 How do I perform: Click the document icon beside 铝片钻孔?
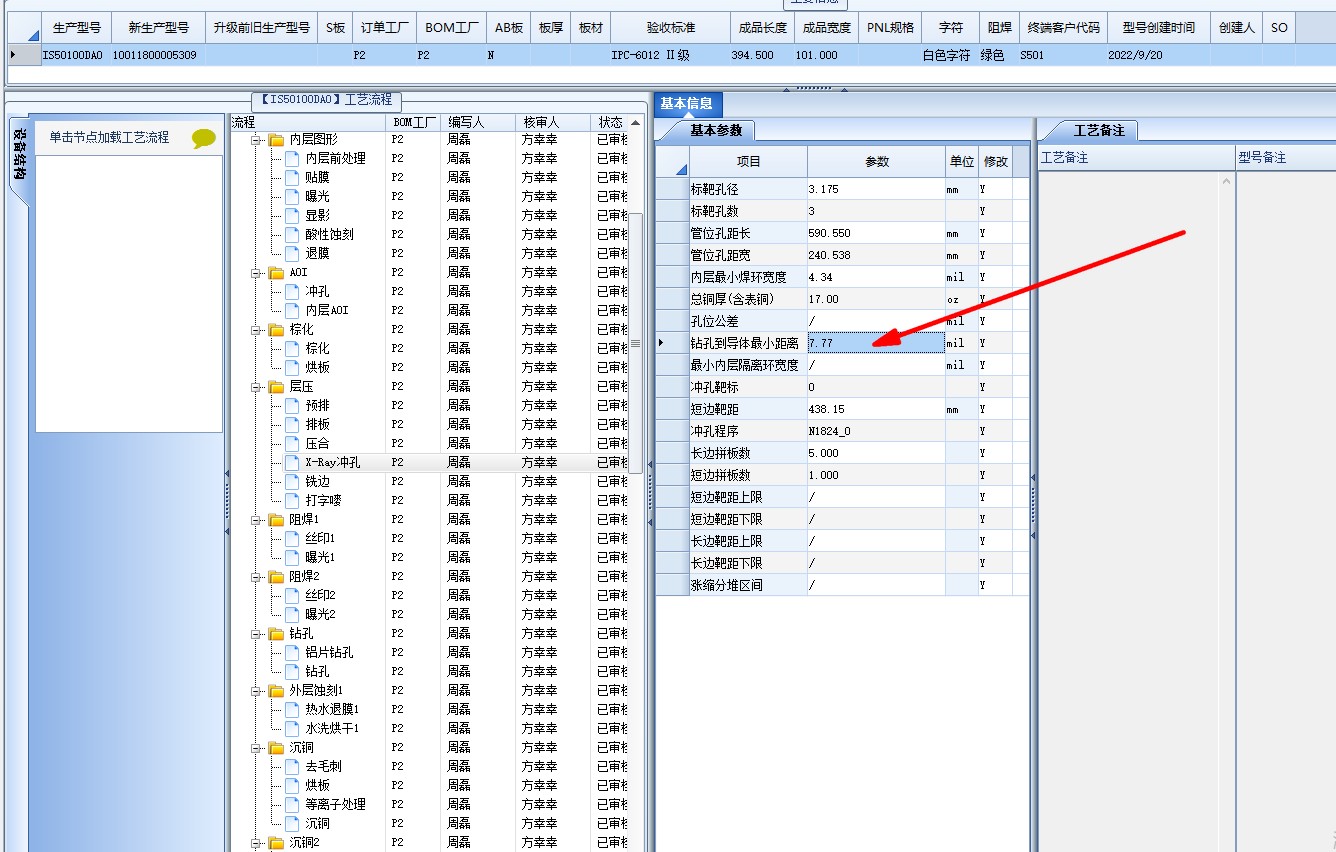click(x=292, y=652)
